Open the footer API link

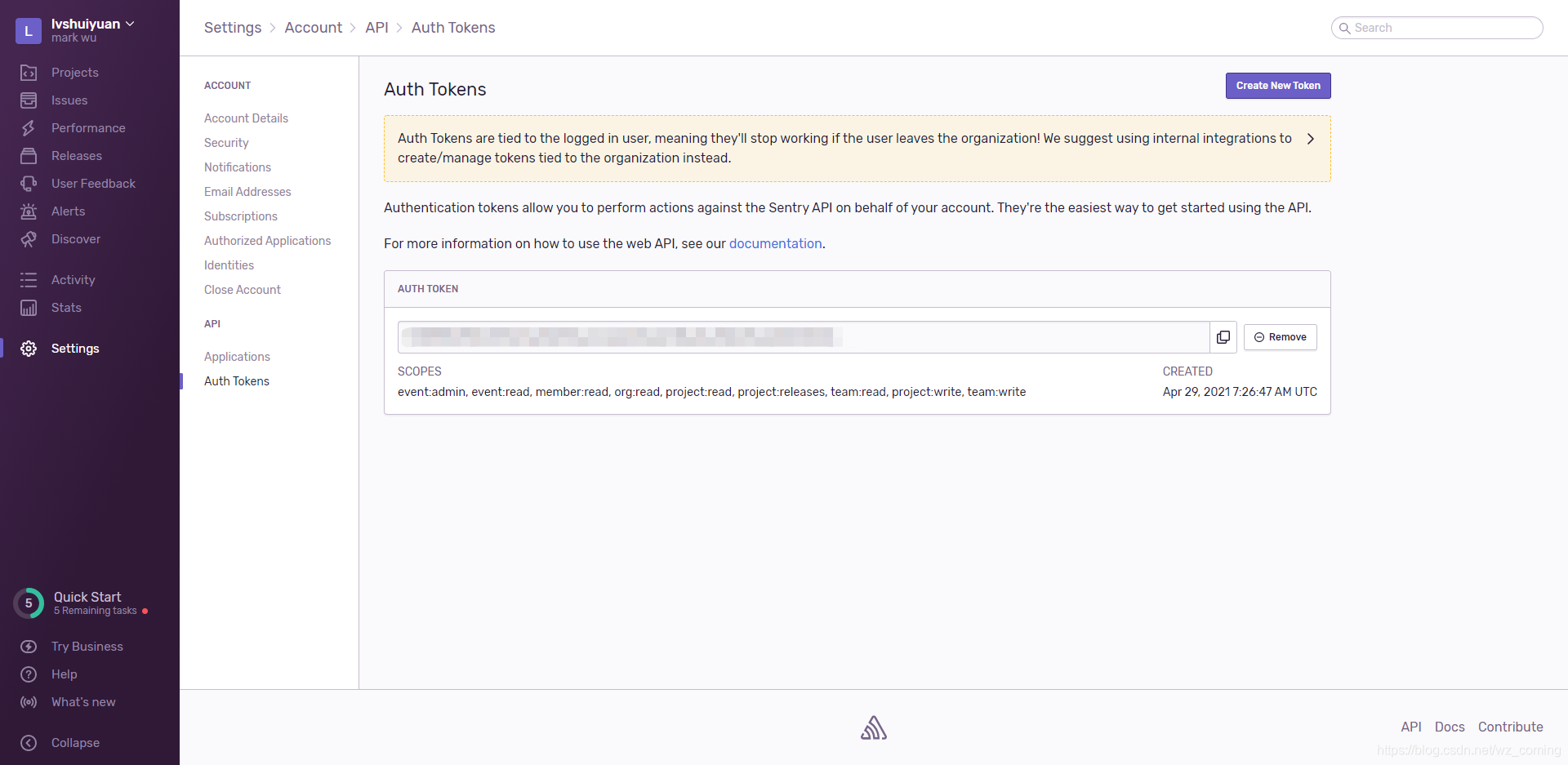tap(1411, 727)
